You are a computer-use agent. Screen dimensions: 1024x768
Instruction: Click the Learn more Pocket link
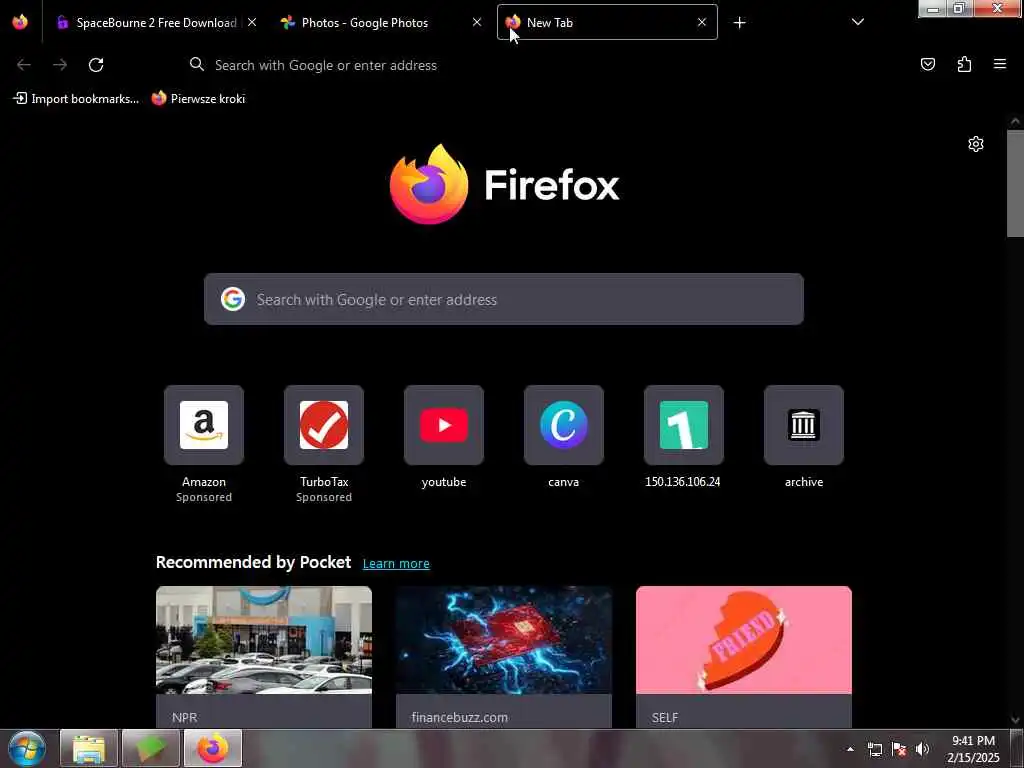coord(396,564)
